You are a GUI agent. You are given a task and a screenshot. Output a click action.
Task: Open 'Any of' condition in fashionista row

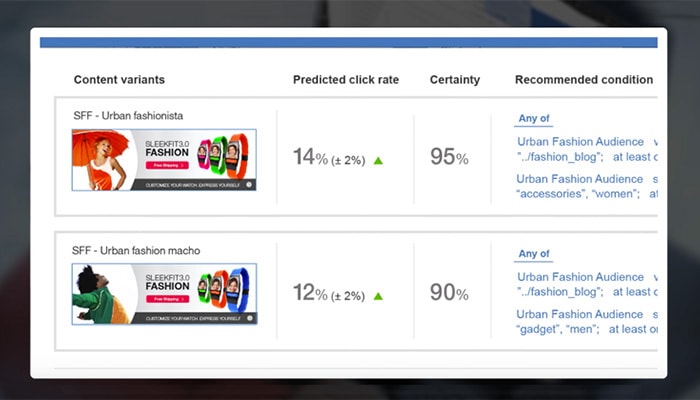tap(534, 119)
